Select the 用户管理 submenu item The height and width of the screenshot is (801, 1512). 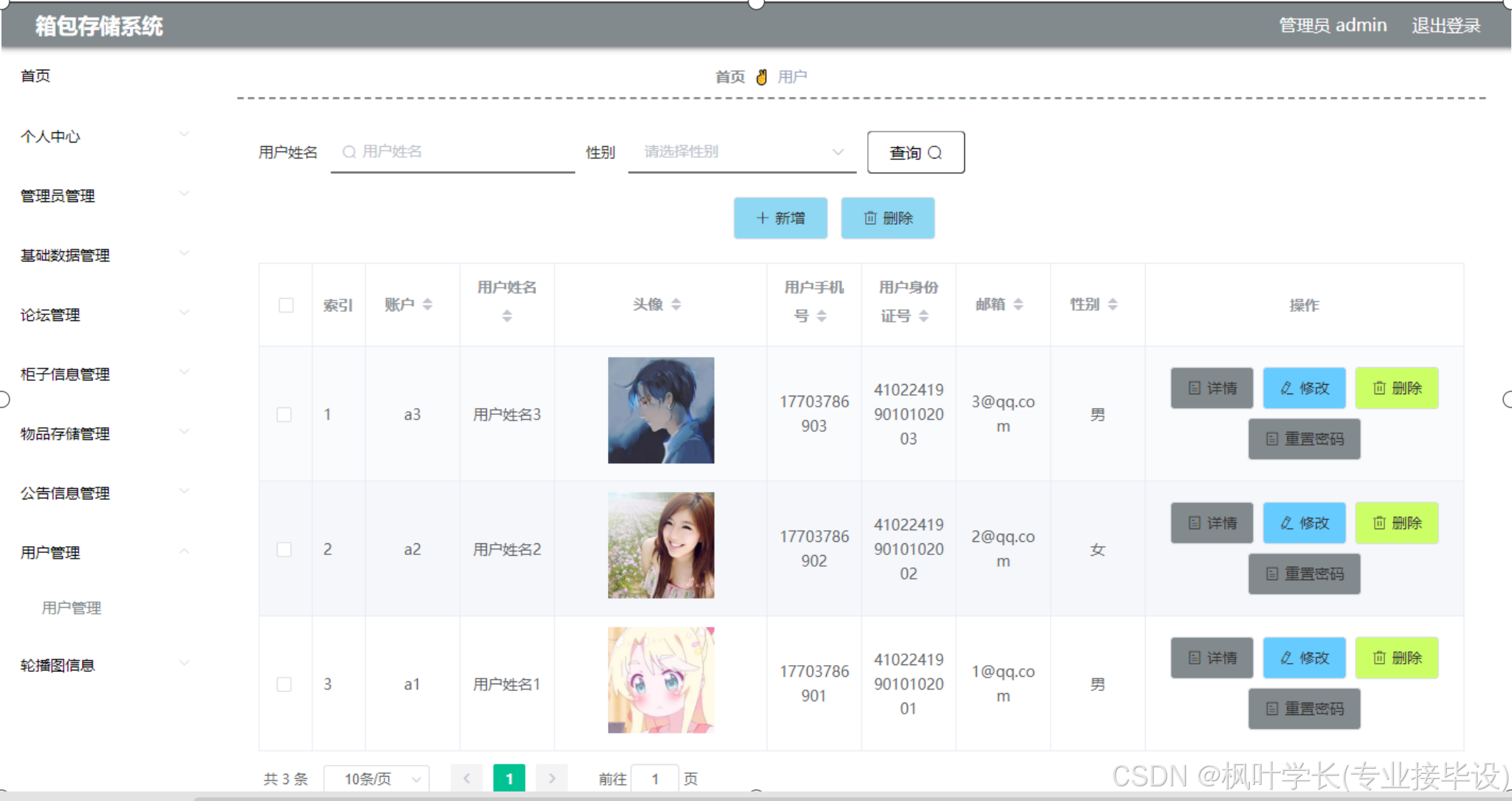click(x=71, y=608)
